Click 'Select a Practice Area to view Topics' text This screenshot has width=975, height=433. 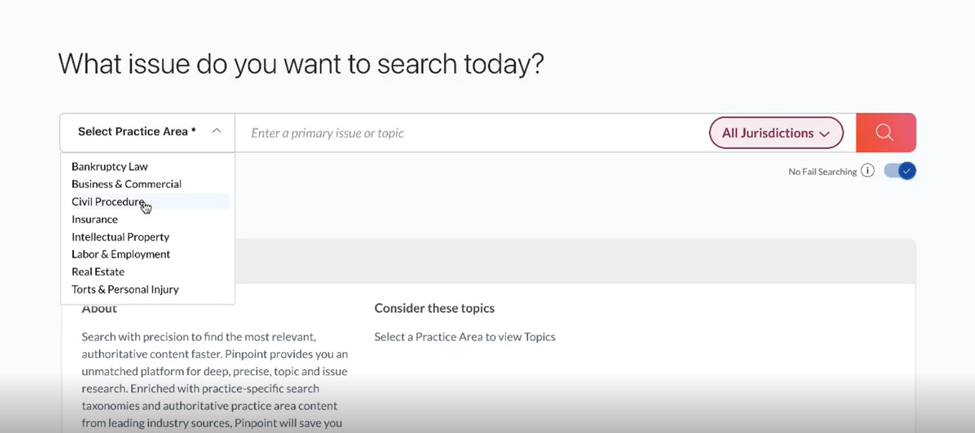pos(464,337)
